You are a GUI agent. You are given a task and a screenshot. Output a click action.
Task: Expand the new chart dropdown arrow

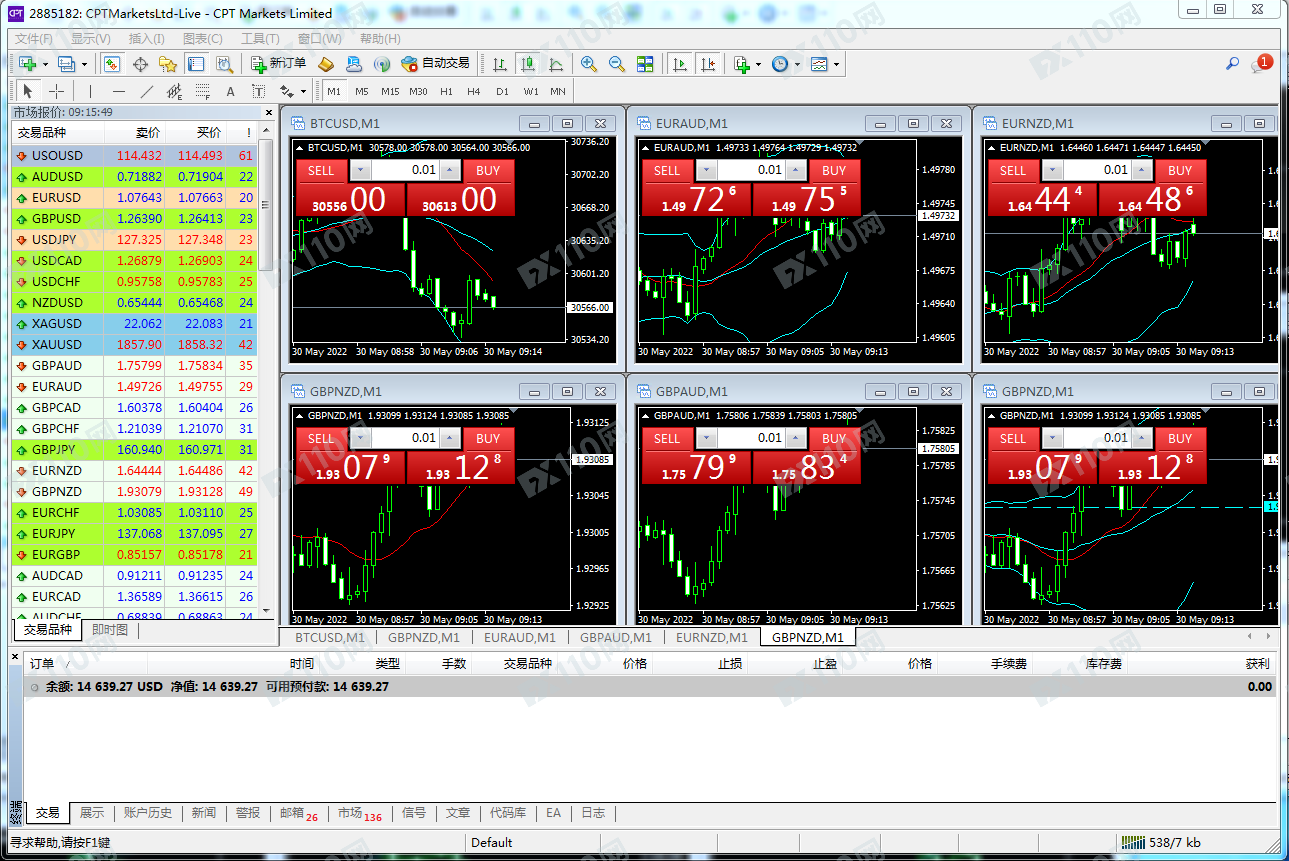pyautogui.click(x=38, y=65)
